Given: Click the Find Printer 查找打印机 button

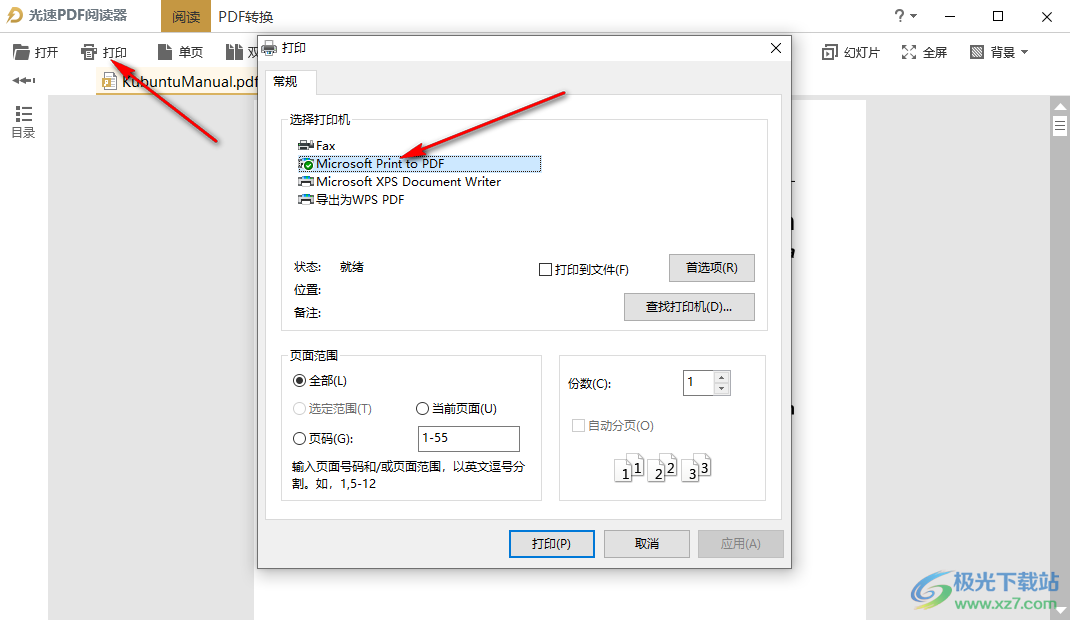Looking at the screenshot, I should point(689,307).
